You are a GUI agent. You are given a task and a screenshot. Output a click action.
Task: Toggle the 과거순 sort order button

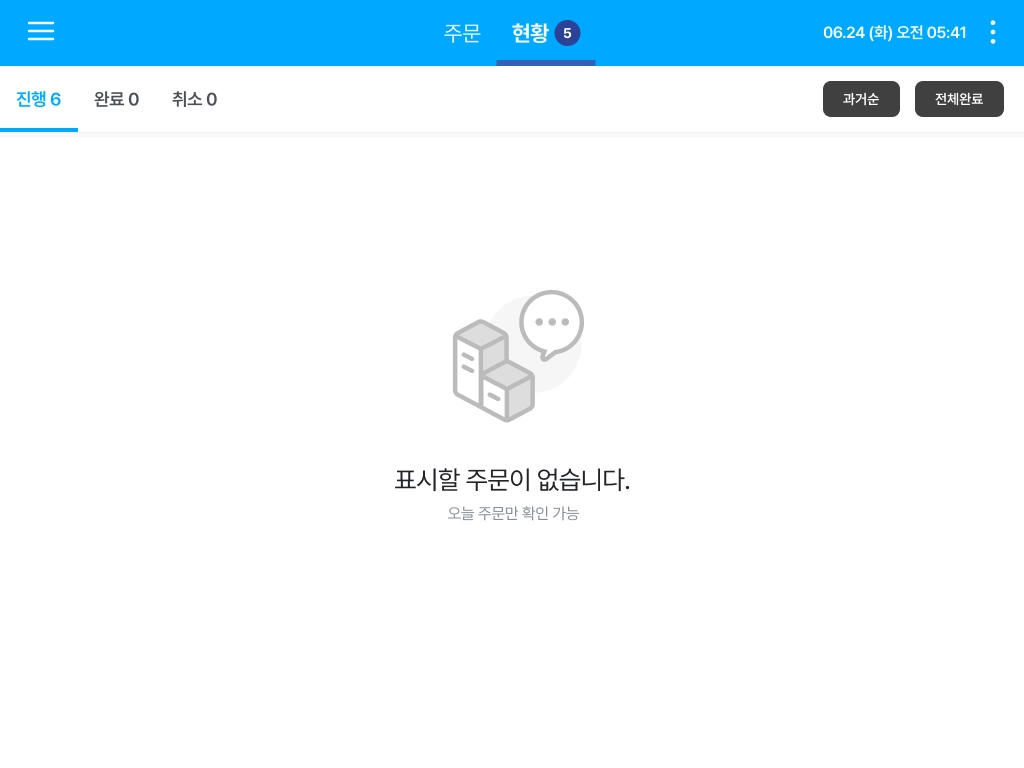(861, 99)
